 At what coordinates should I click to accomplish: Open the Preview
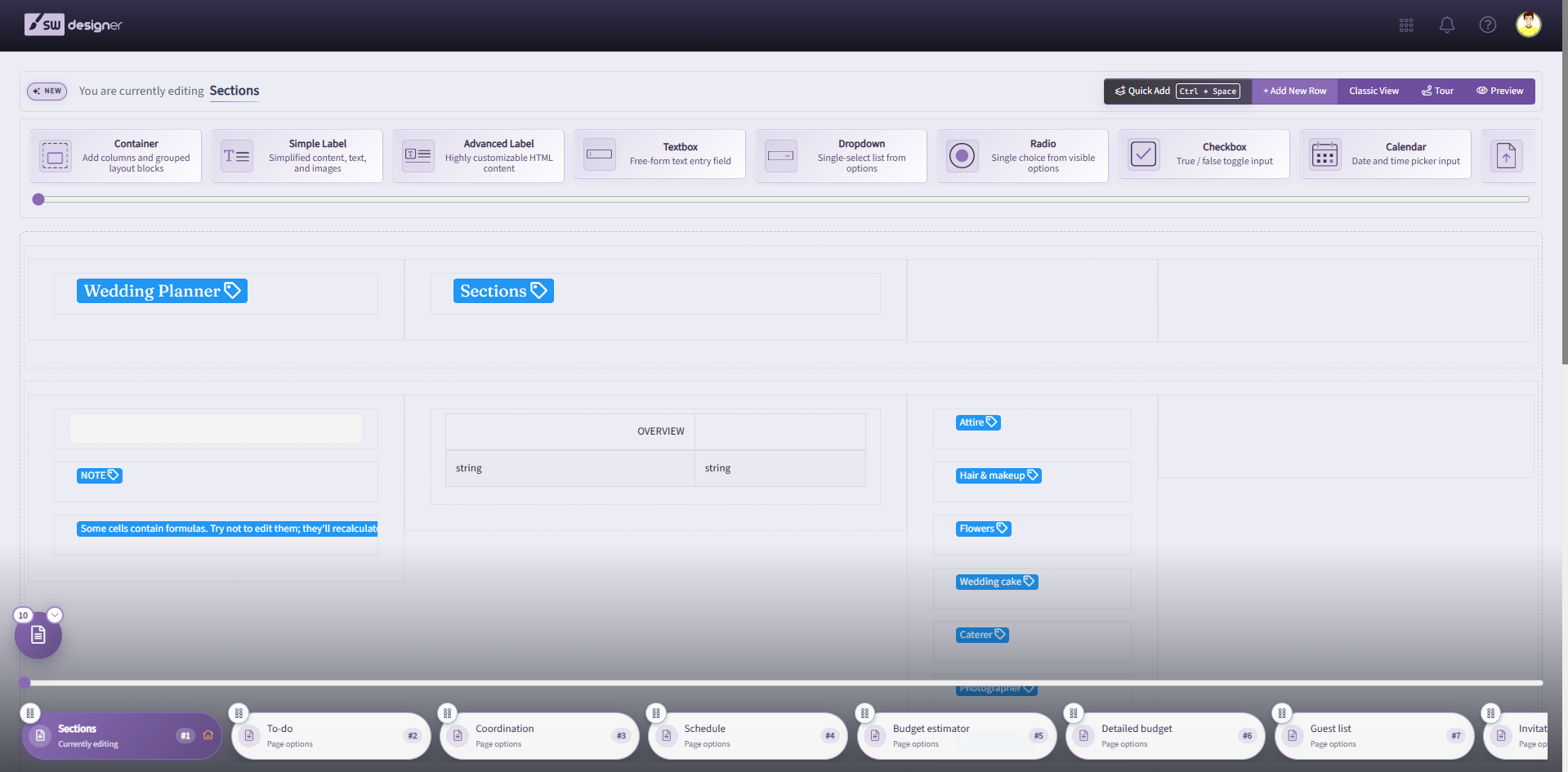(x=1499, y=91)
